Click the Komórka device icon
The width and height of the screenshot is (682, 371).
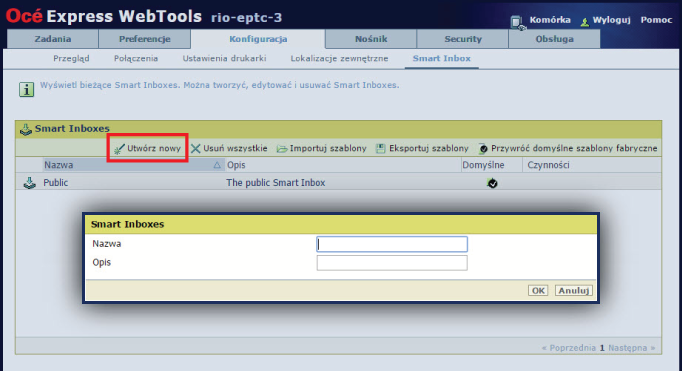(x=518, y=22)
